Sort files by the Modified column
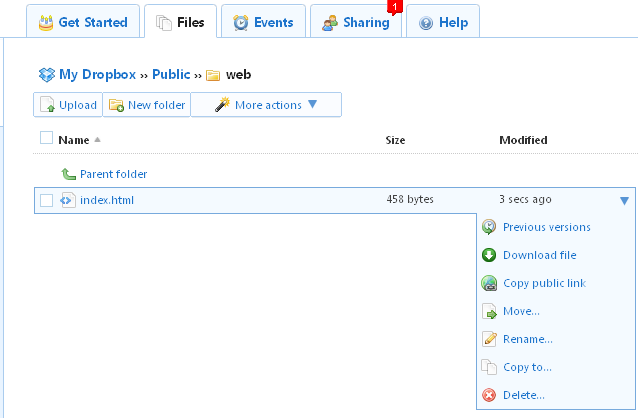 [523, 140]
